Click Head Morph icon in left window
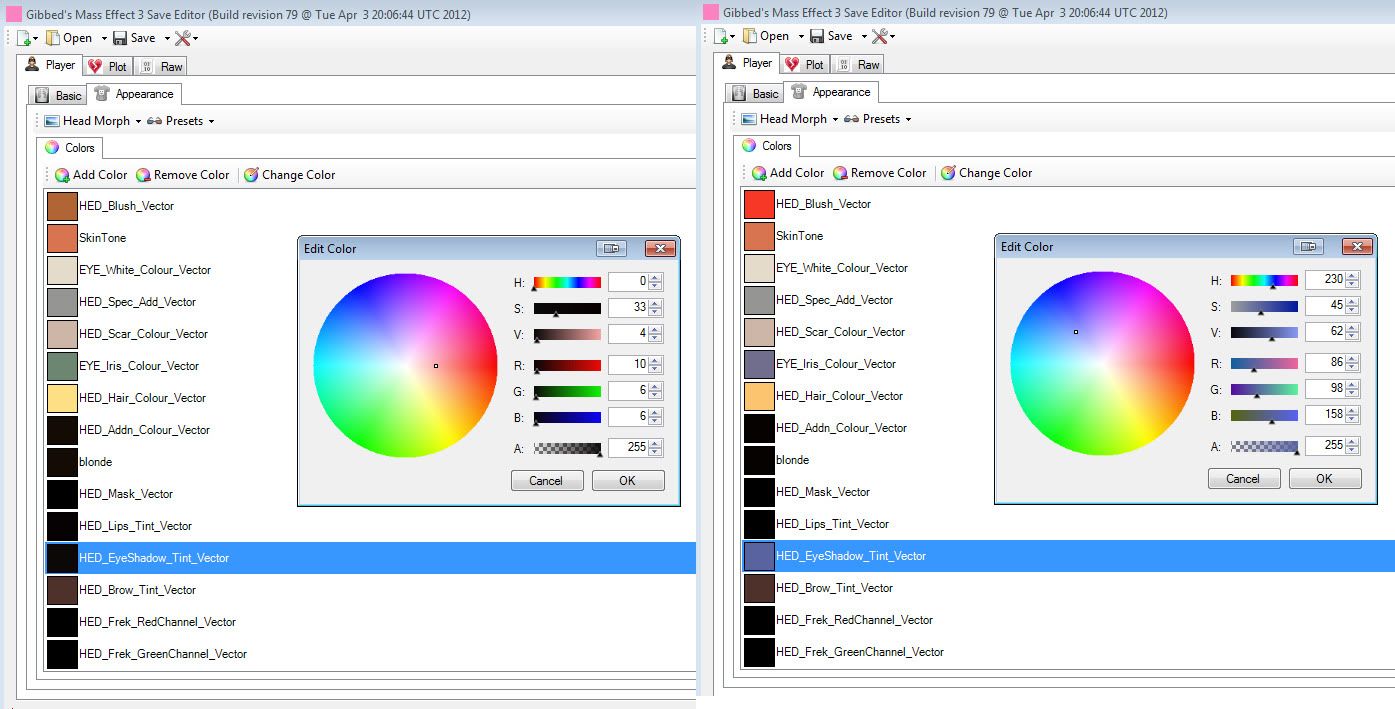 tap(52, 121)
